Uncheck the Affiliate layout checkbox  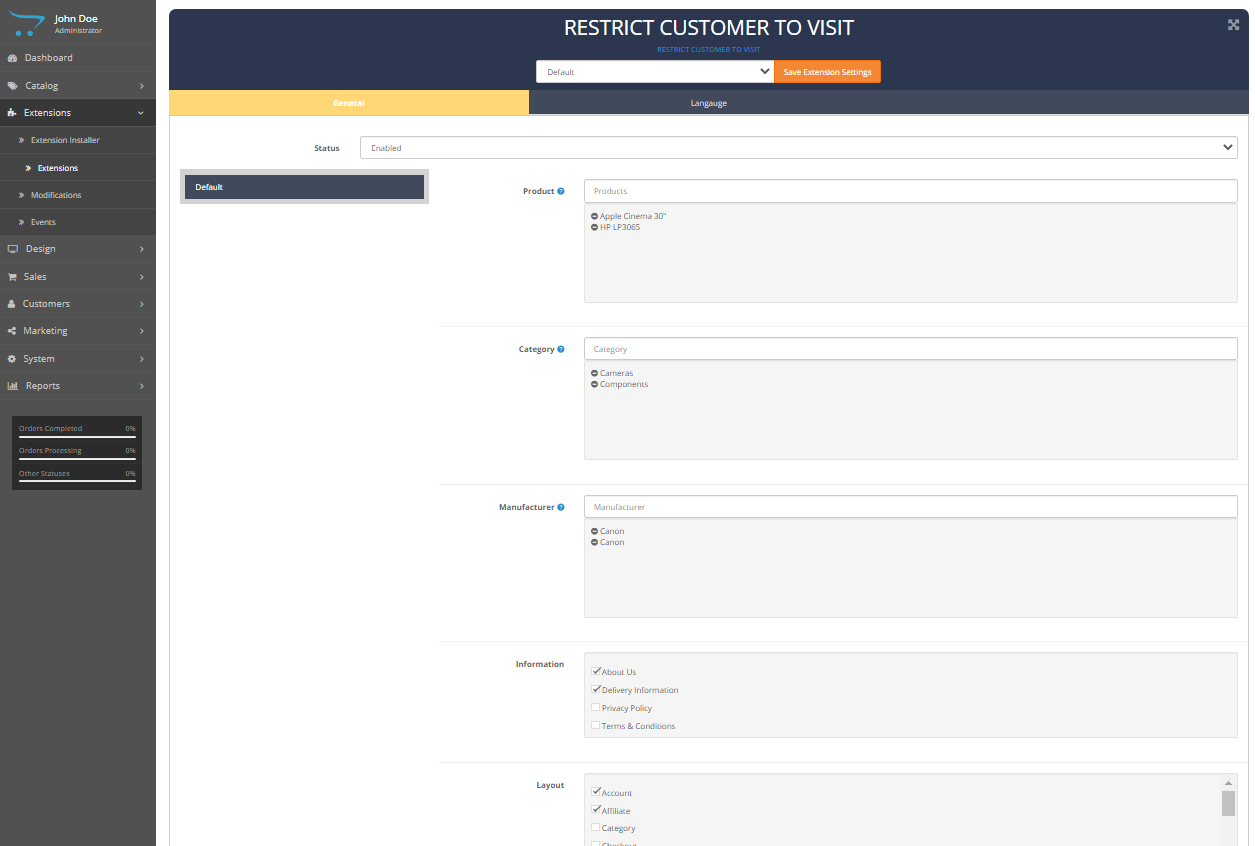596,810
